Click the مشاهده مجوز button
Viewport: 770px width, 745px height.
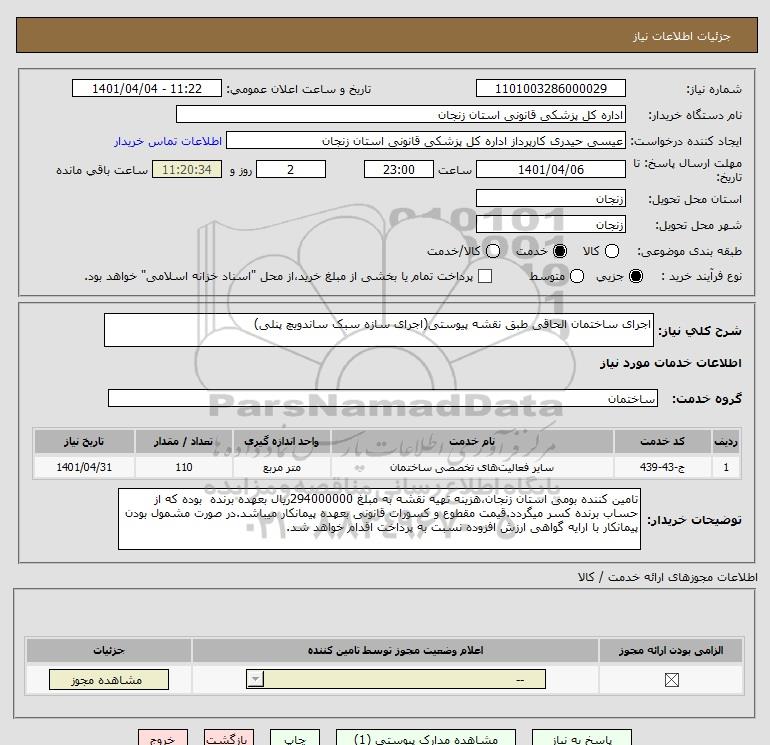click(x=109, y=680)
